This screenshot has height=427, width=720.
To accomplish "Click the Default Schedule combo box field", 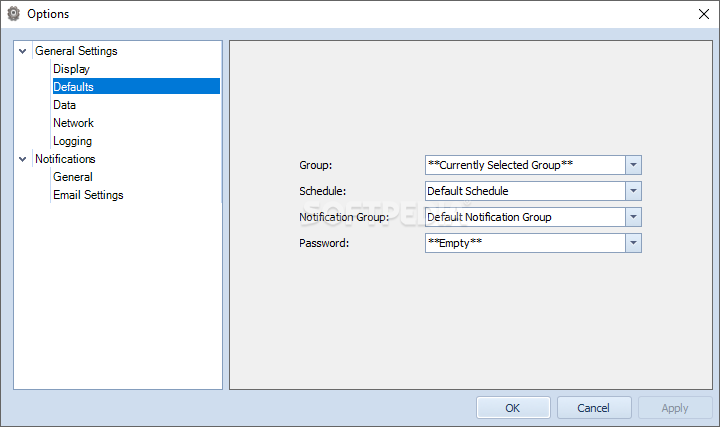I will tap(525, 191).
